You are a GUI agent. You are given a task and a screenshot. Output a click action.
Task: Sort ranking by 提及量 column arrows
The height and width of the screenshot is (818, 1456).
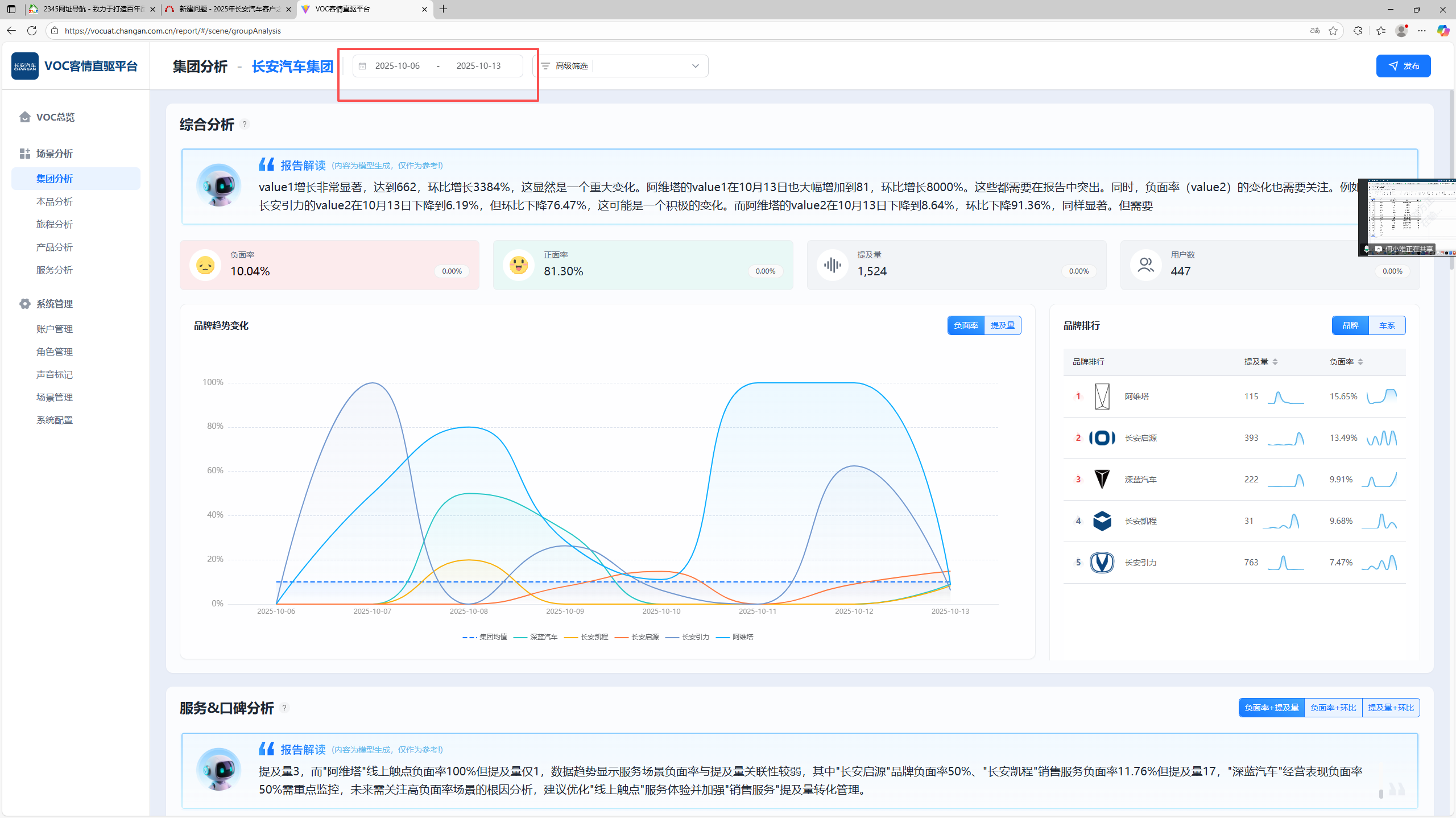1275,362
